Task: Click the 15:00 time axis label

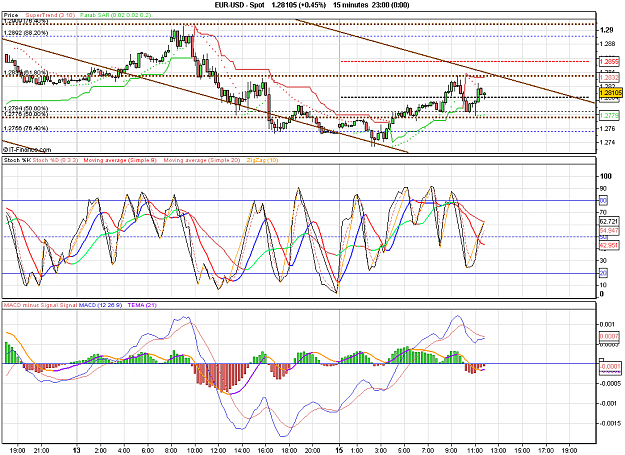Action: click(522, 451)
